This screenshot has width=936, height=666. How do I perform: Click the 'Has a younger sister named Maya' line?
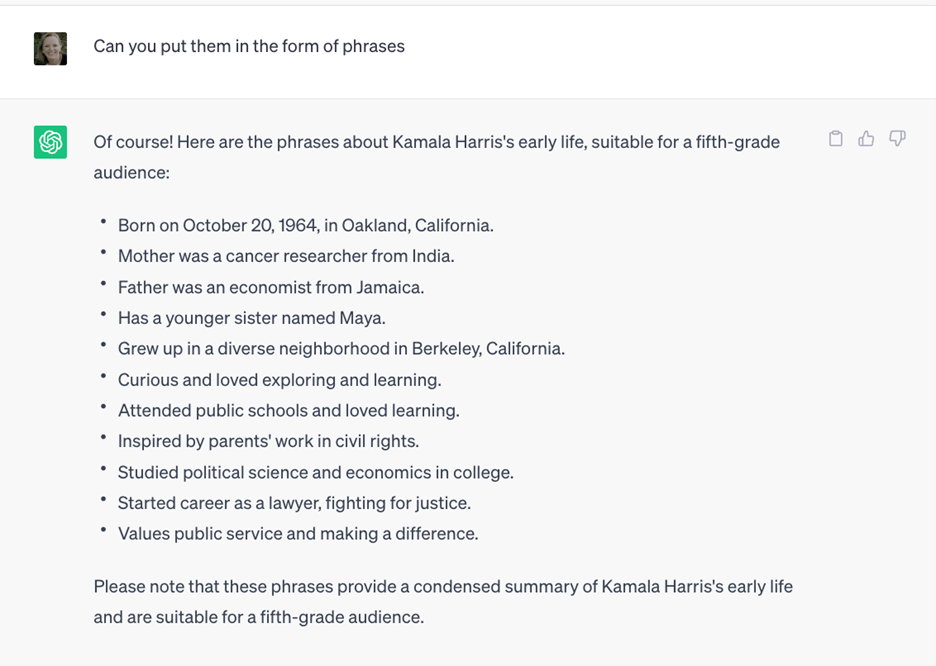click(251, 318)
